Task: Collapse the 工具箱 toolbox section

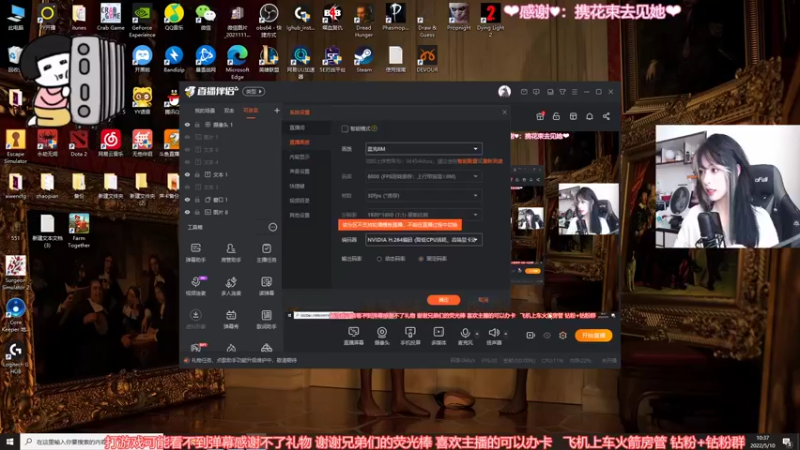Action: coord(273,227)
